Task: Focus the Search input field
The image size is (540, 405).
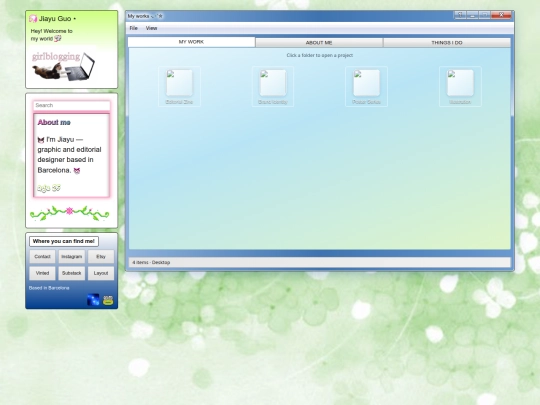Action: 72,105
